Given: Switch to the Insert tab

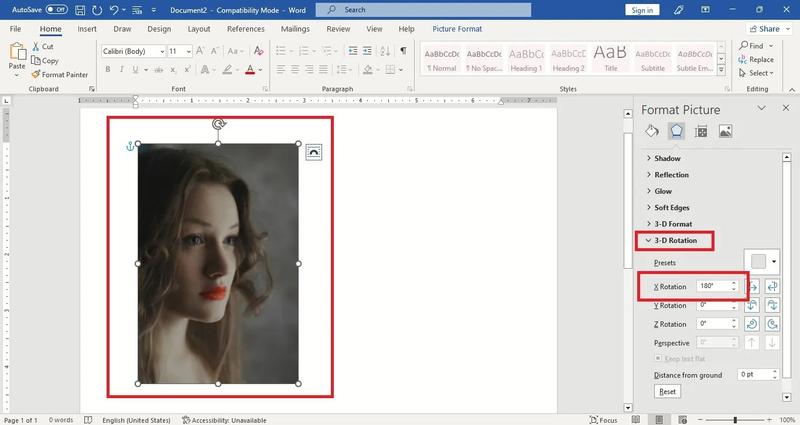Looking at the screenshot, I should (87, 29).
